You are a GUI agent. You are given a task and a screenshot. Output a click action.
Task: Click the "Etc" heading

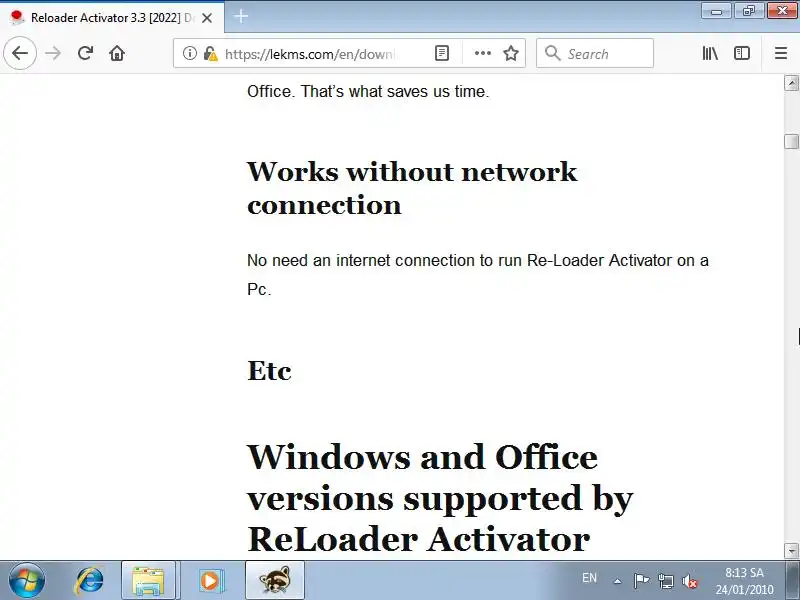click(x=269, y=370)
